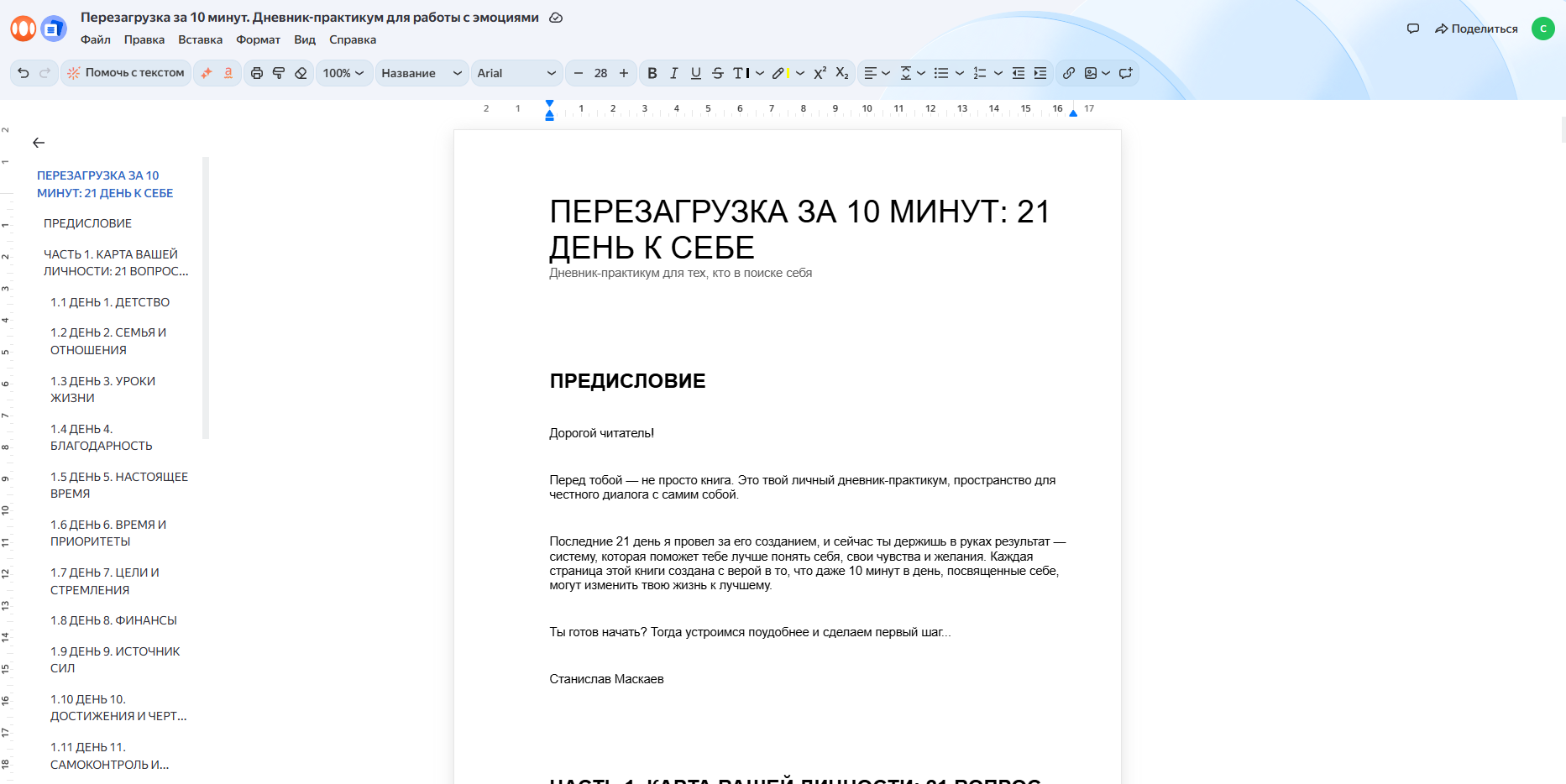Open the Формат menu

tap(258, 39)
